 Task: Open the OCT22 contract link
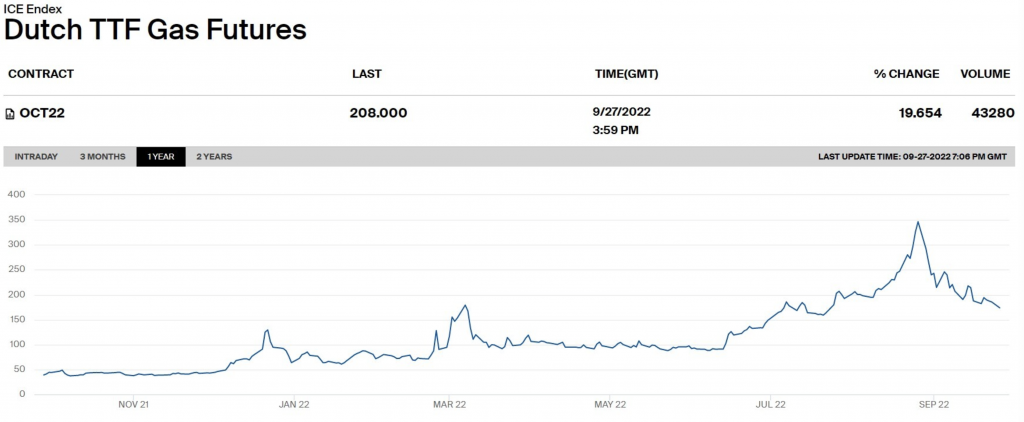(x=42, y=113)
